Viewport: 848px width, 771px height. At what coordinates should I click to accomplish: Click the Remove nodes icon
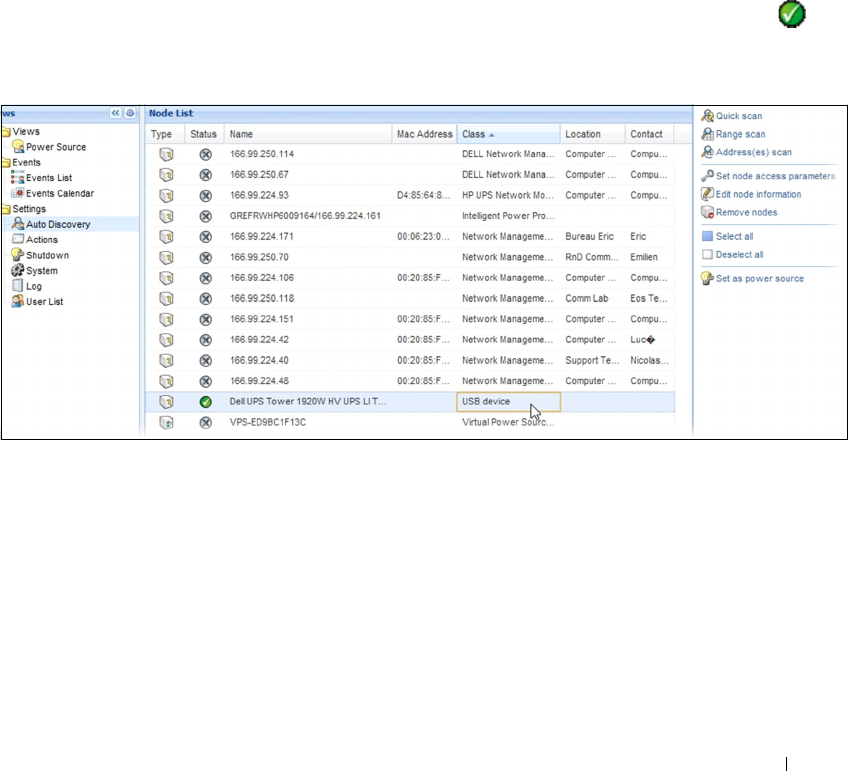707,212
